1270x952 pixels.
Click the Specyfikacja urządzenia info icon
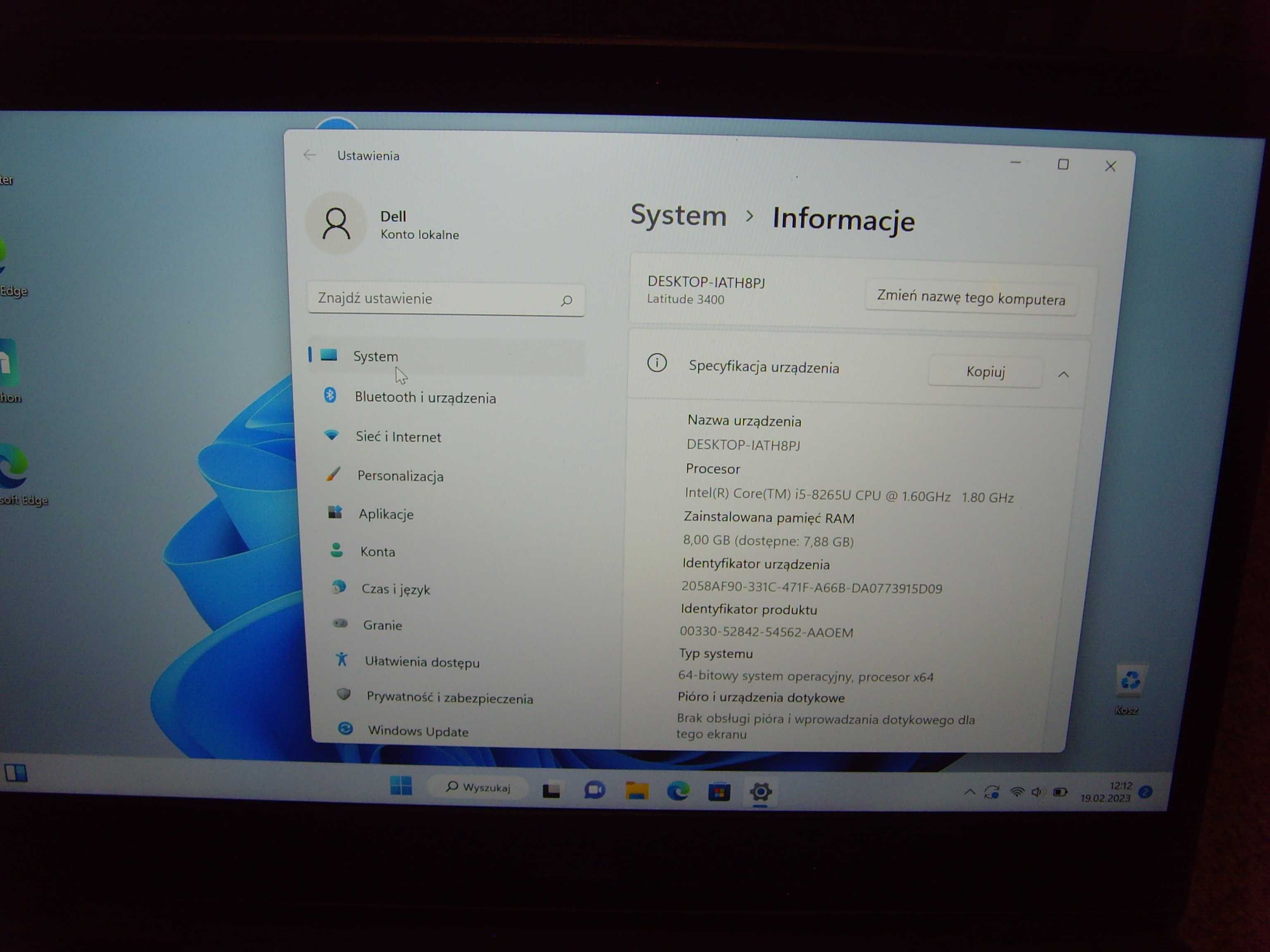(657, 363)
